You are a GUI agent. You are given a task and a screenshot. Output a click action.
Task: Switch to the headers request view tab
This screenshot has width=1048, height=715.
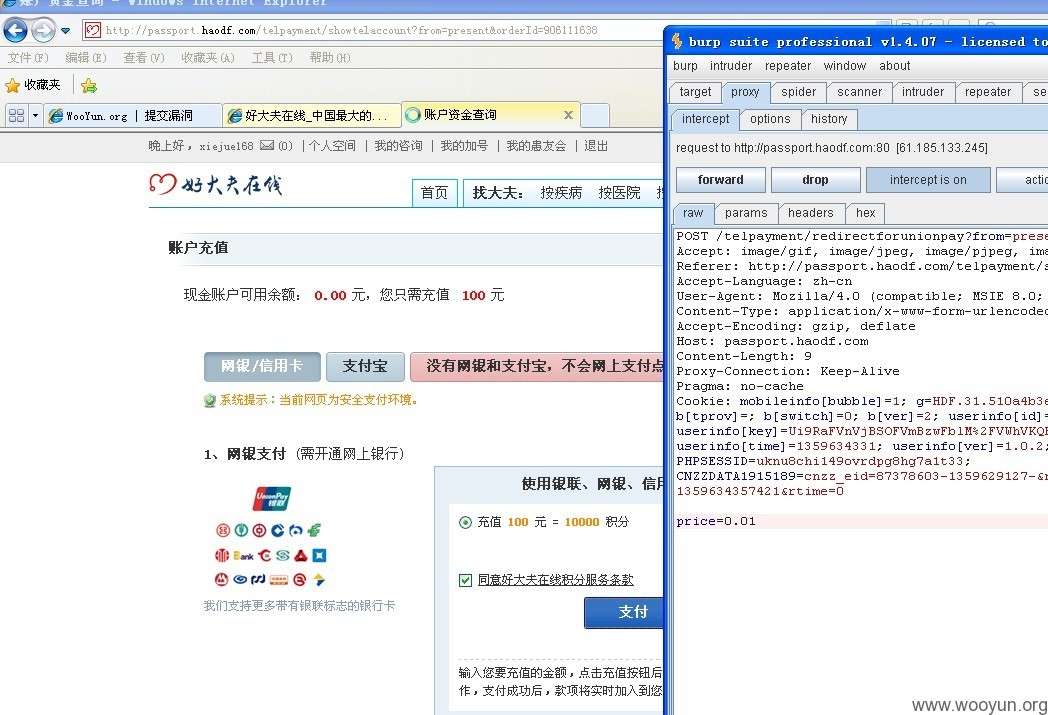(811, 213)
